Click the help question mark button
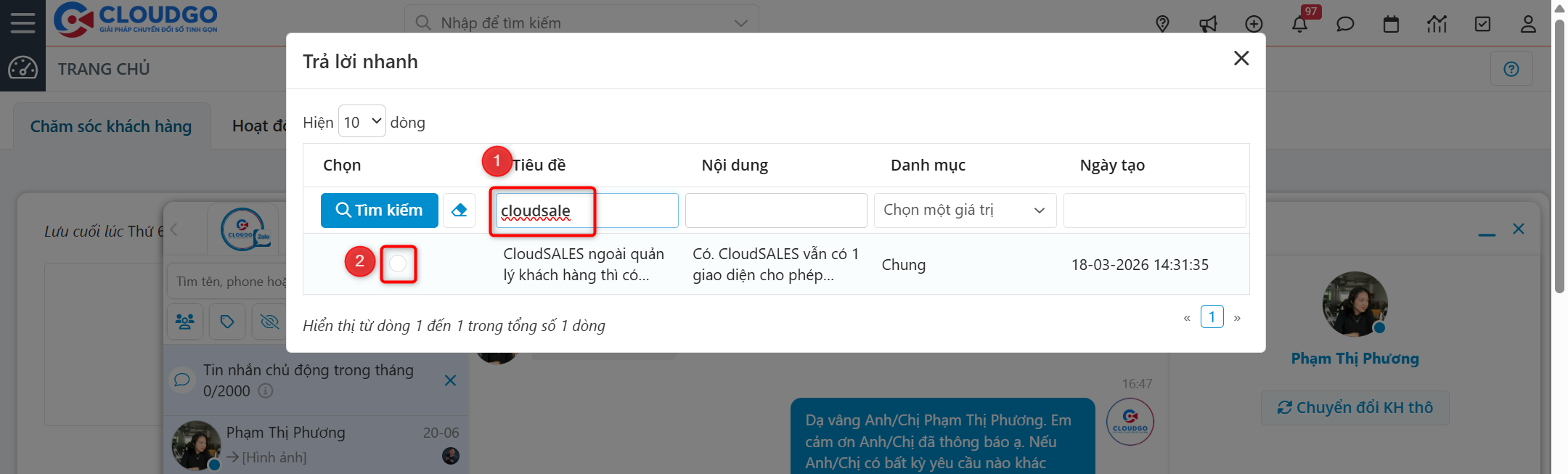 pos(1511,69)
